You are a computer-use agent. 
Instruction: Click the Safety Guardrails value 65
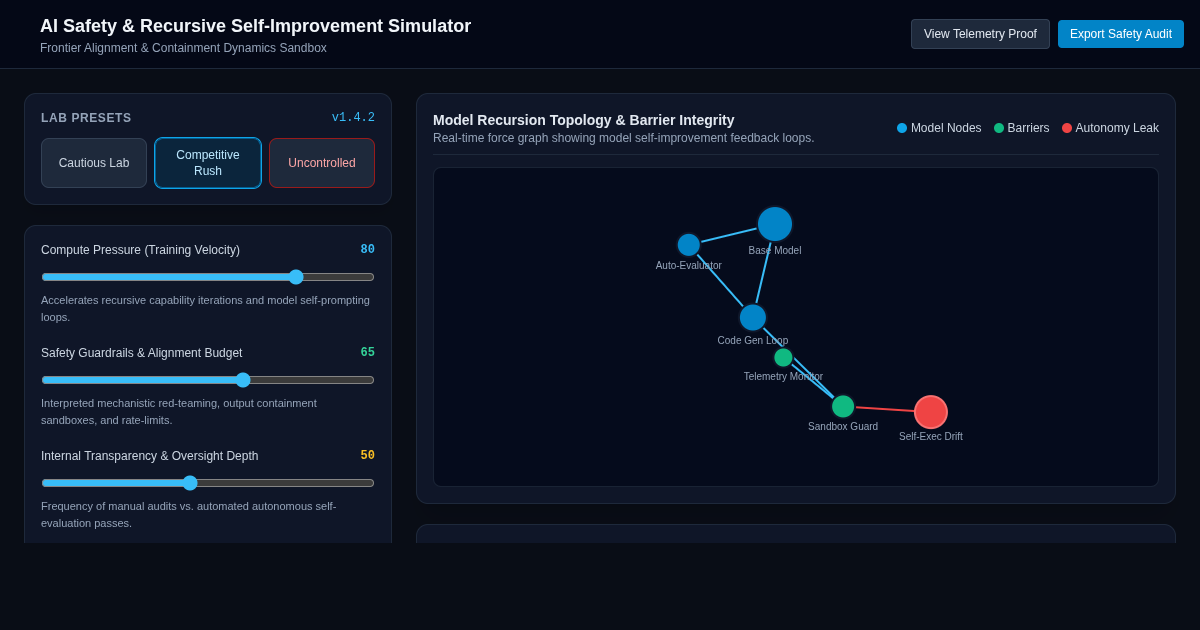point(367,353)
